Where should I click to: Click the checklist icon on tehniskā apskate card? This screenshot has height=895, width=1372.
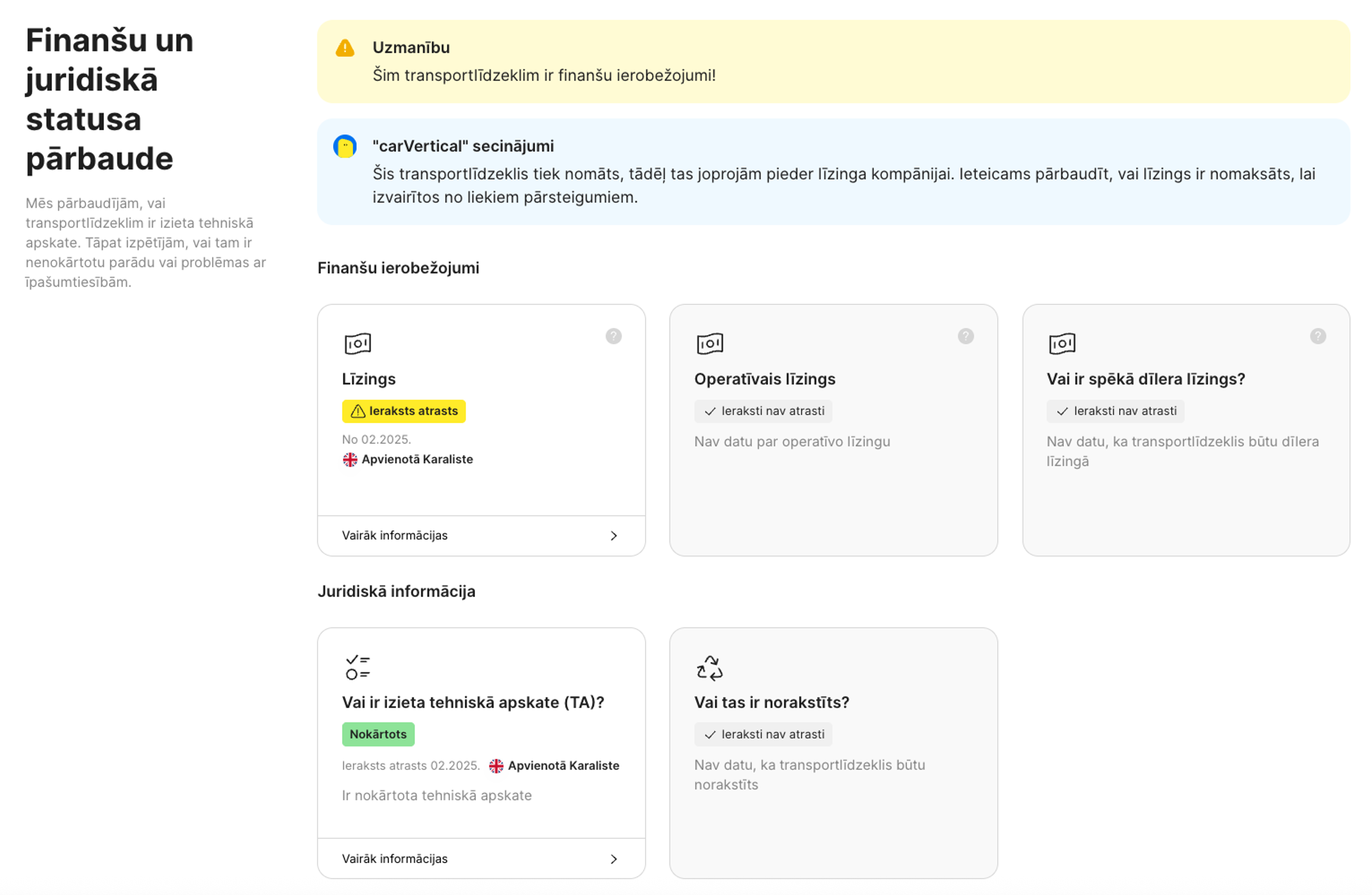(357, 667)
